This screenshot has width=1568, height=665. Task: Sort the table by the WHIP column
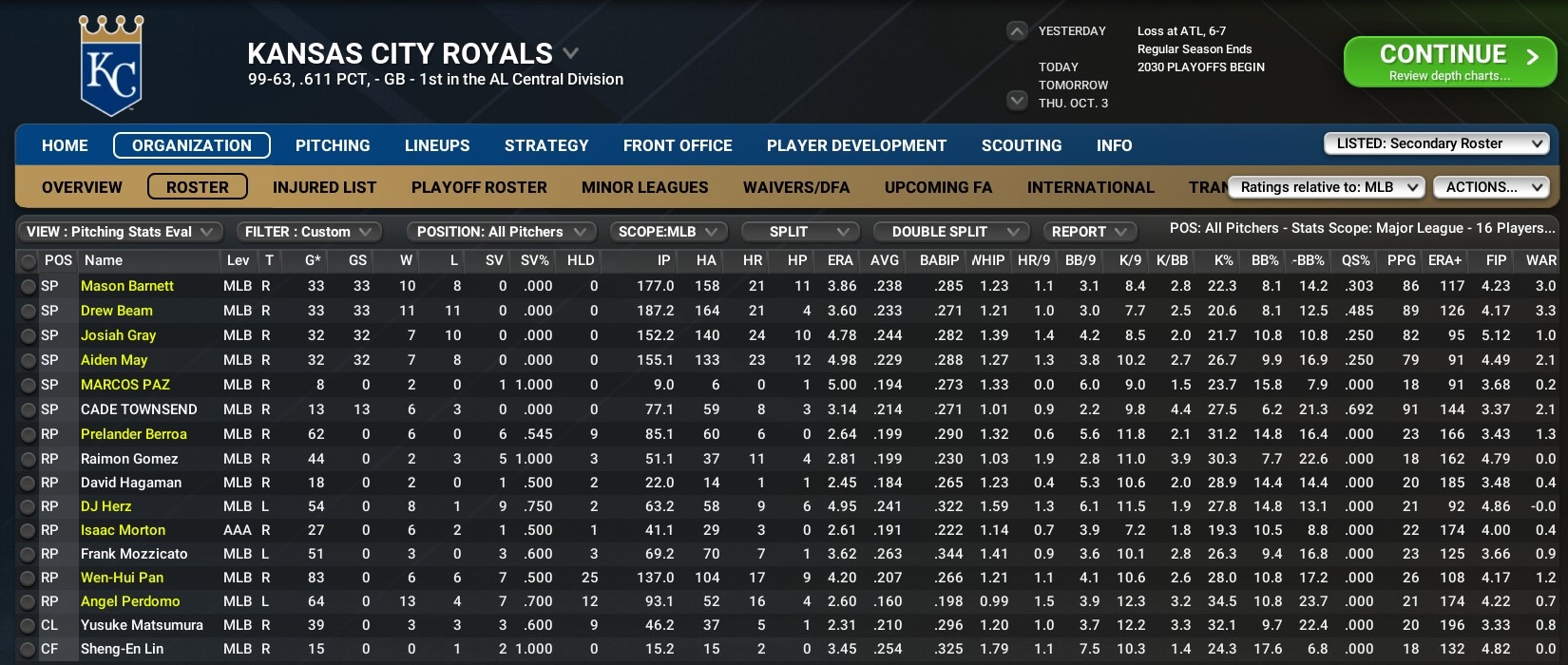(987, 260)
